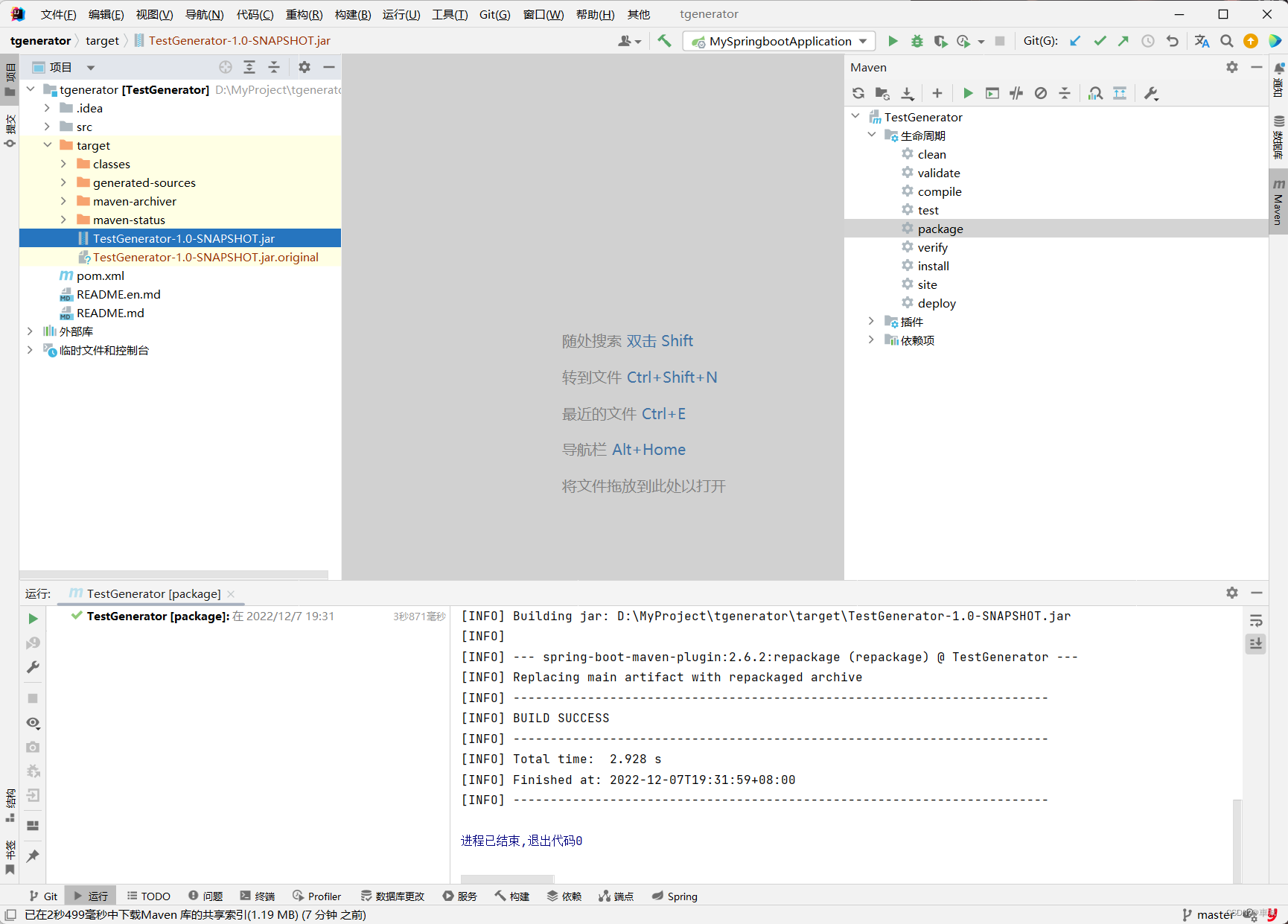The height and width of the screenshot is (924, 1288).
Task: Click Project panel horizontal scrollbar
Action: (x=173, y=574)
